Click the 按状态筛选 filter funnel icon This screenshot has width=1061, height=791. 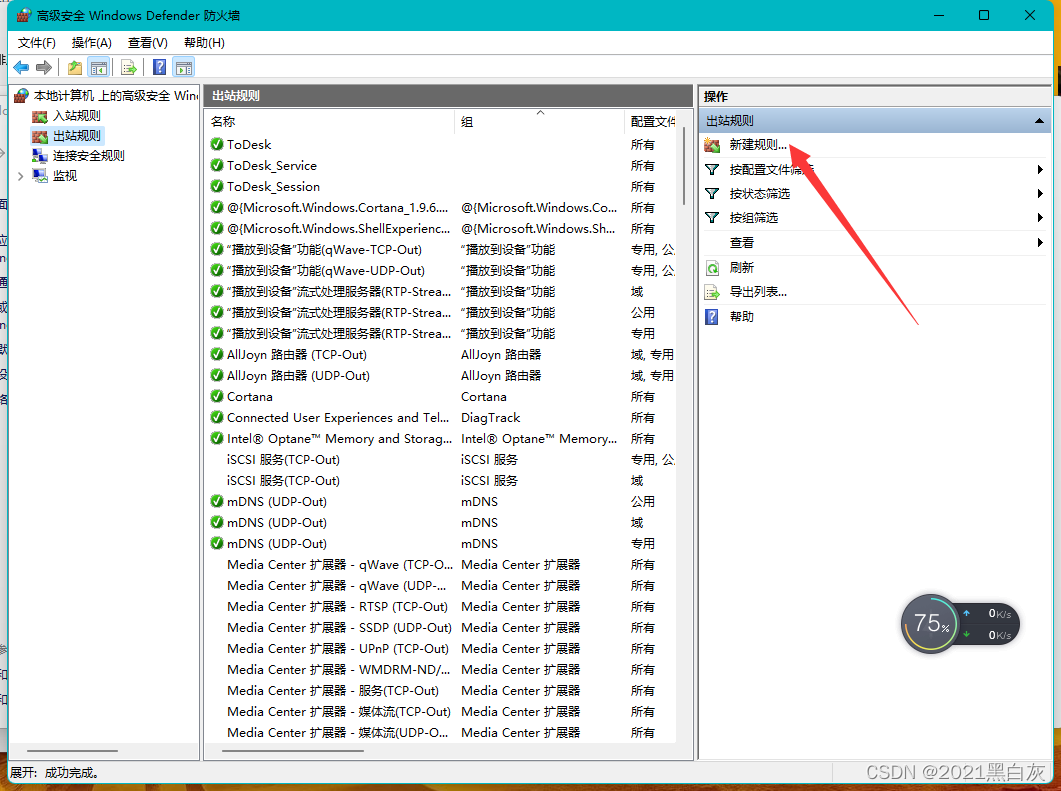pos(712,194)
